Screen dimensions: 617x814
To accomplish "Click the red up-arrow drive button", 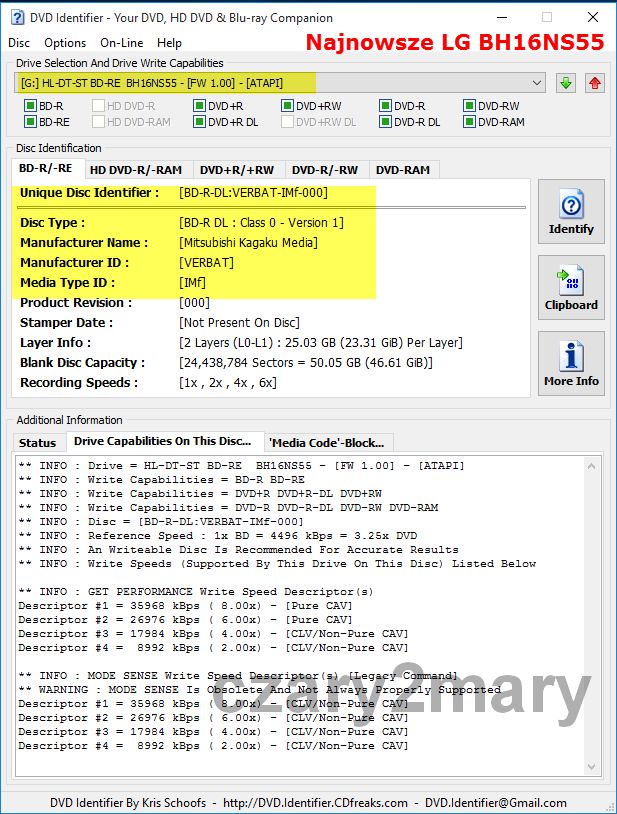I will pos(595,83).
